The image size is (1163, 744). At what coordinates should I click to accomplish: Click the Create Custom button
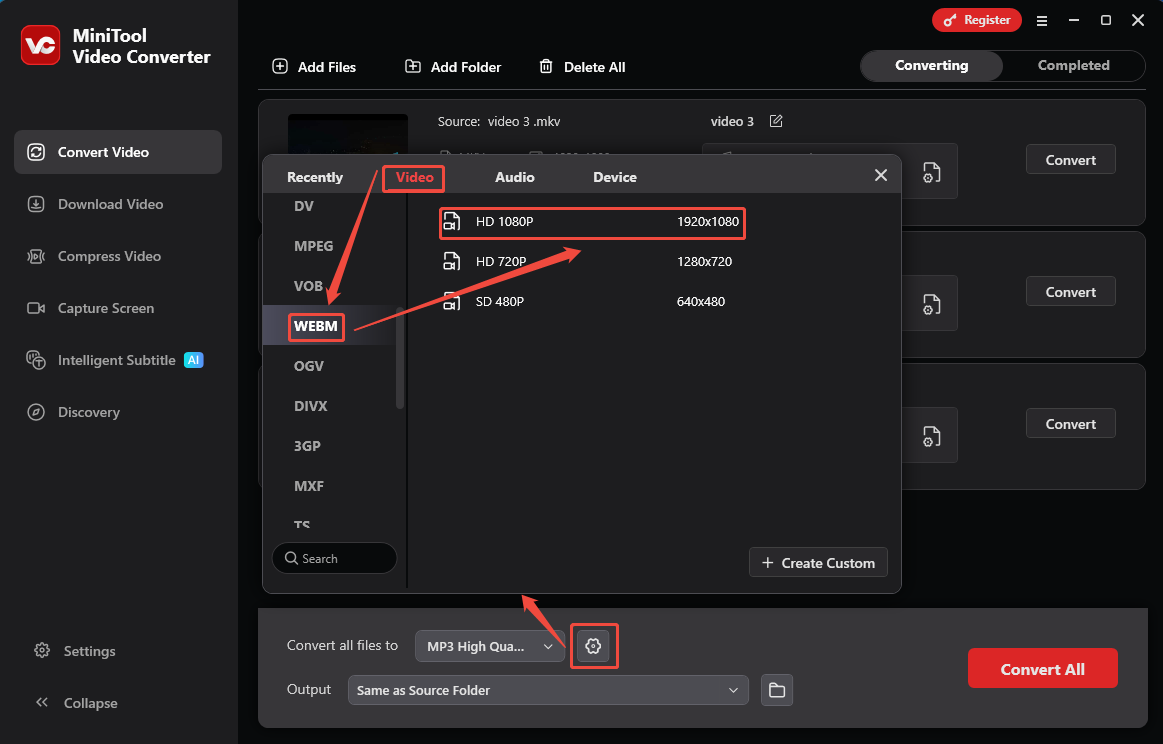click(x=818, y=562)
